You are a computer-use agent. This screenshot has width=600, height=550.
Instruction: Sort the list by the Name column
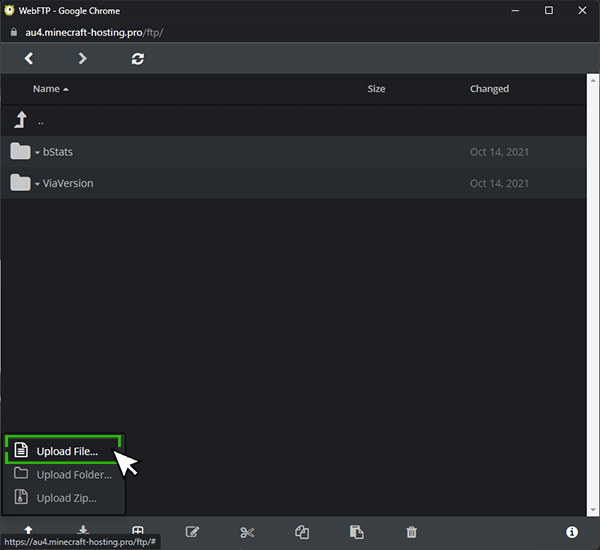click(x=46, y=89)
